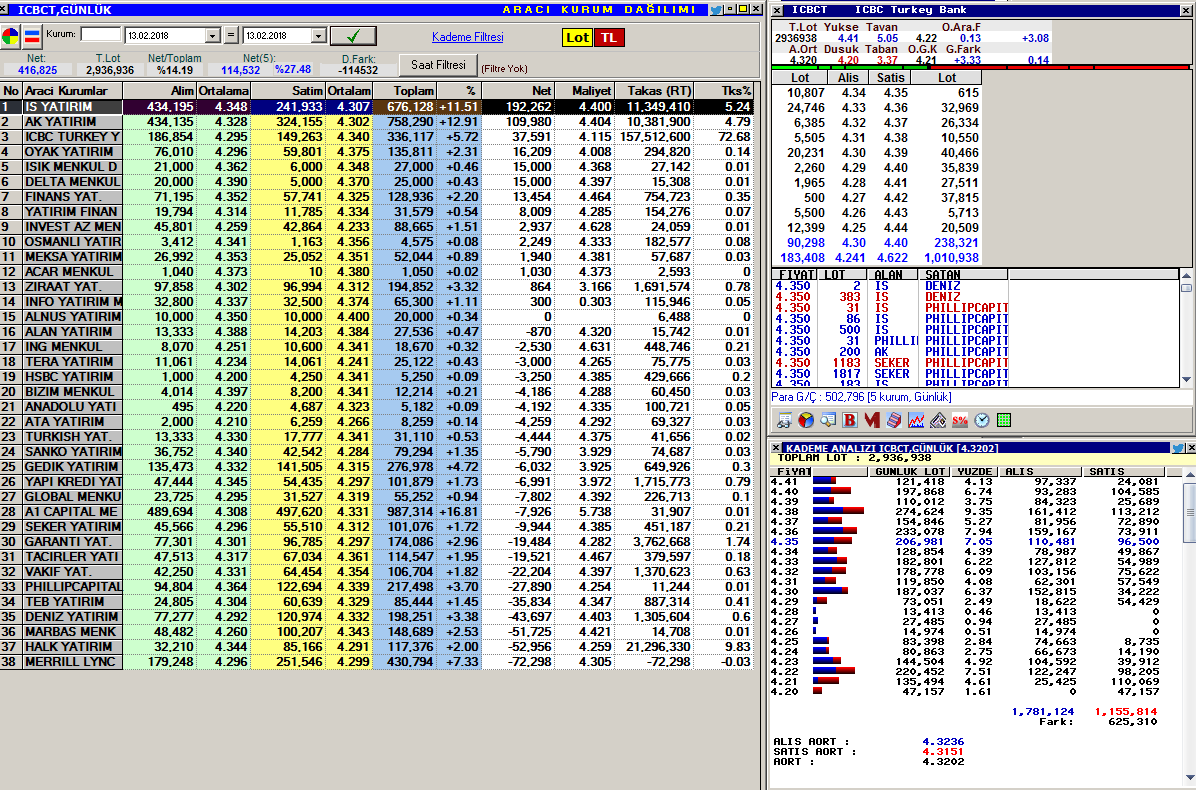This screenshot has height=790, width=1196.
Task: Expand the start date dropdown
Action: (213, 36)
